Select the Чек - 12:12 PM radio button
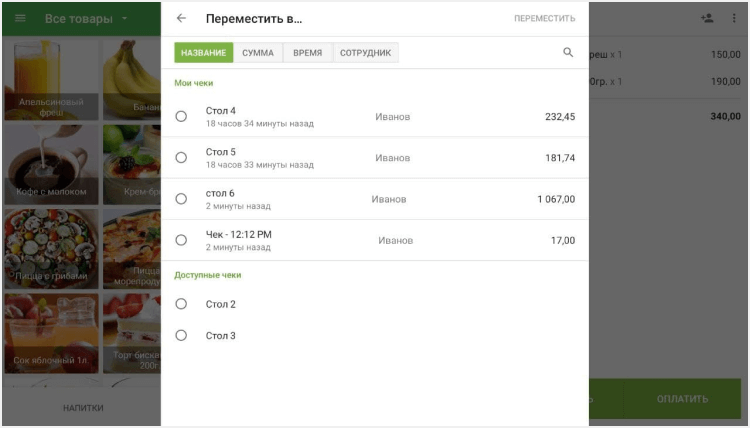The width and height of the screenshot is (750, 428). point(181,240)
